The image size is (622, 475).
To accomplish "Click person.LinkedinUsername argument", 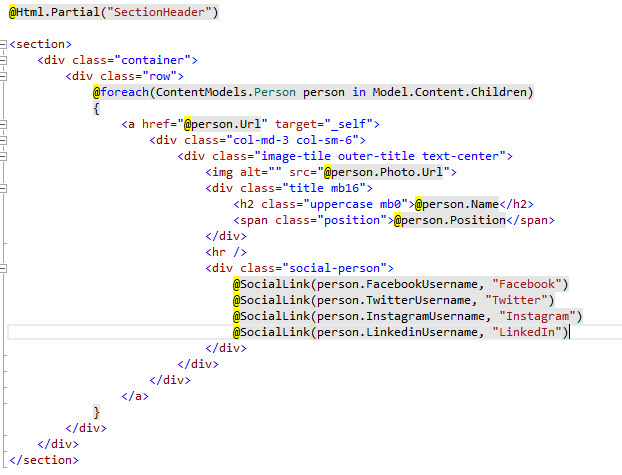I will [397, 333].
